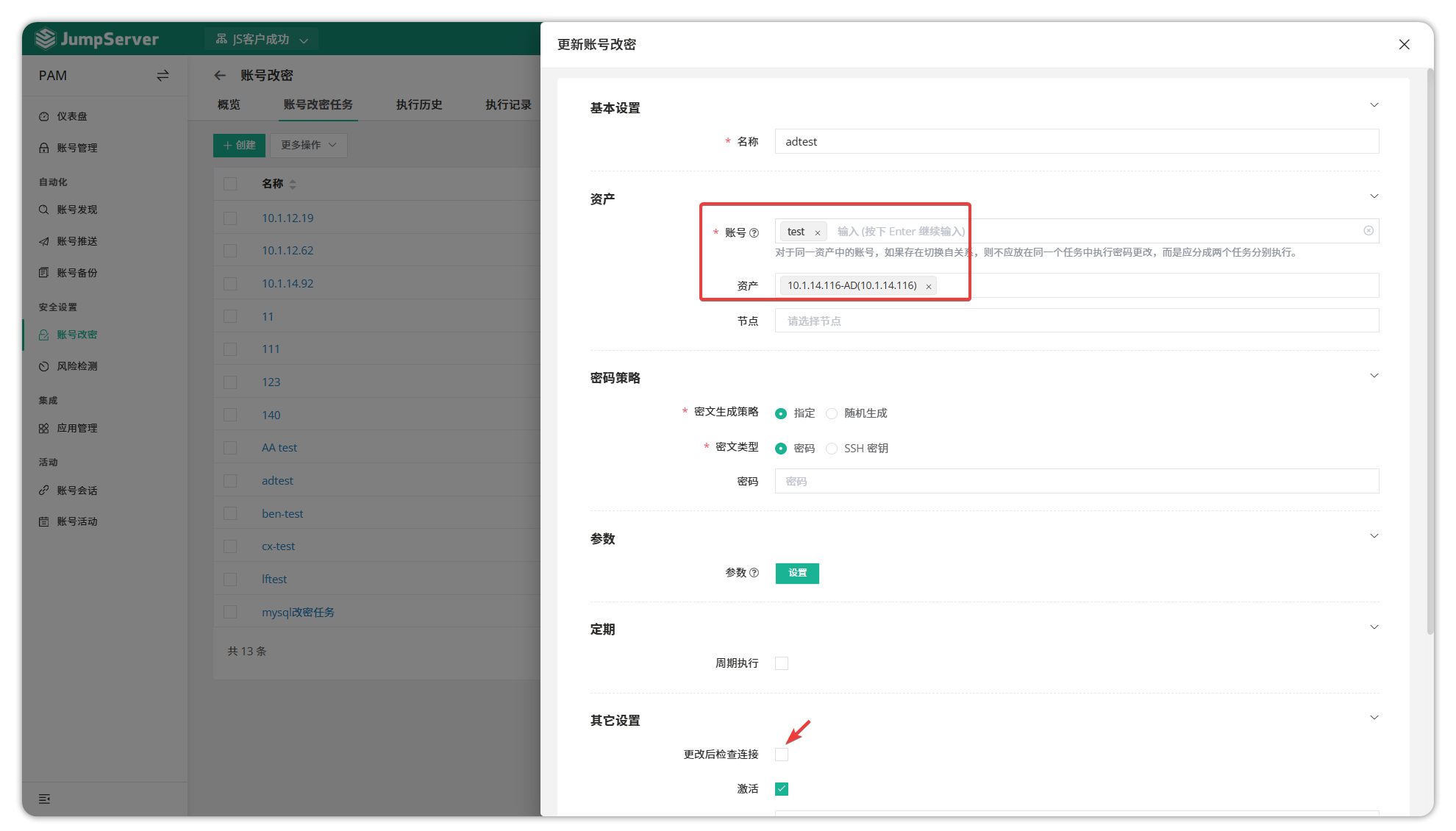This screenshot has height=831, width=1456.
Task: Click the help icon beside 参数 label
Action: tap(754, 573)
